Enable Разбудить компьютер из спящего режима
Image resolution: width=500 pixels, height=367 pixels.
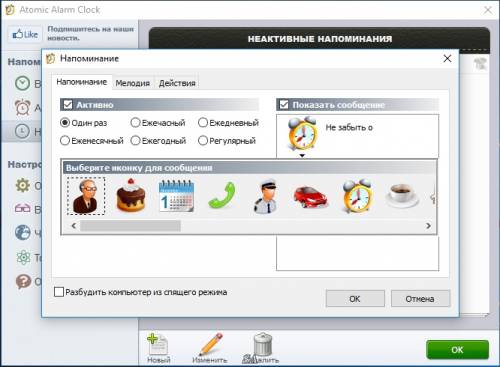(59, 292)
